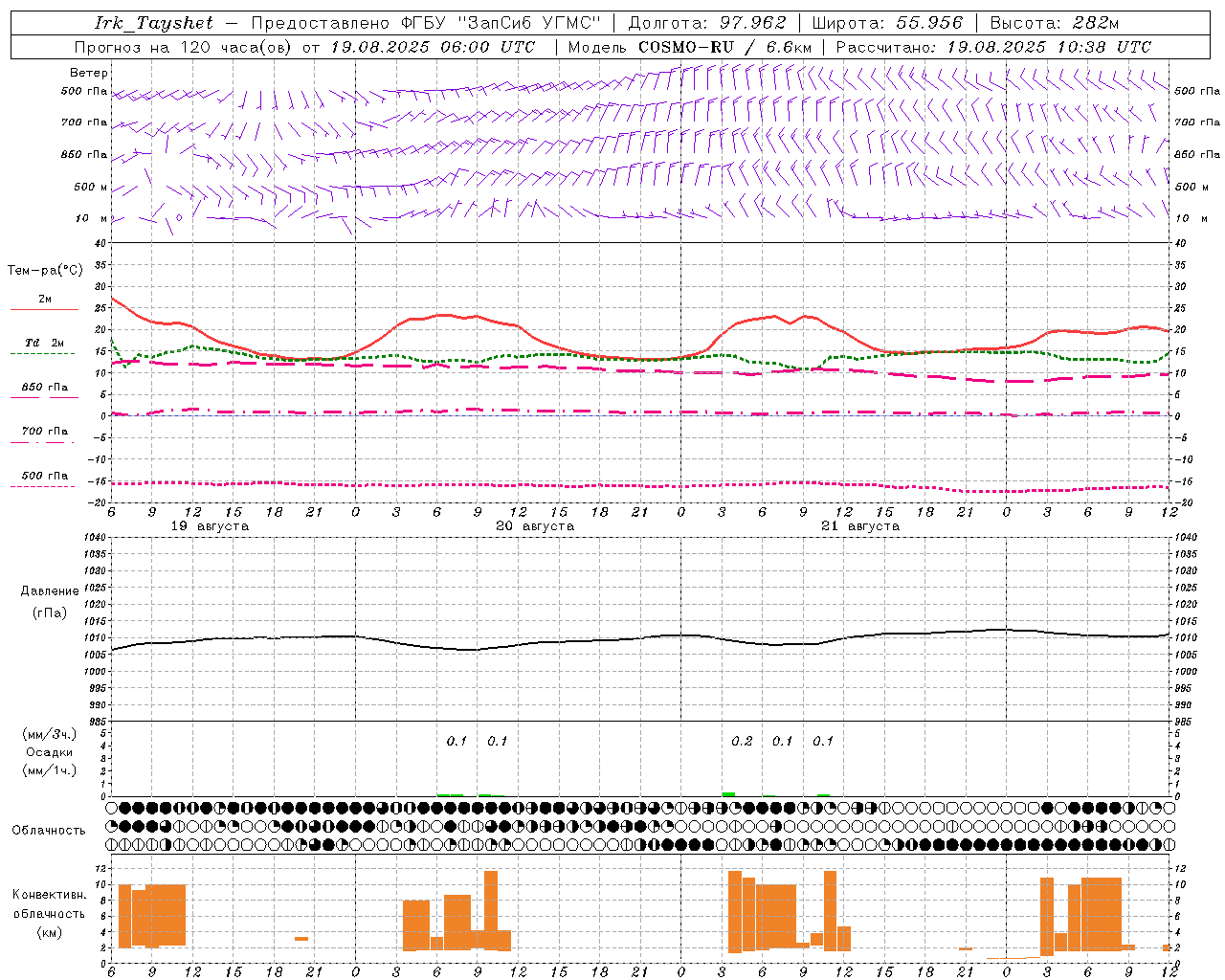Click the Широта: 55.956 value

tap(887, 23)
